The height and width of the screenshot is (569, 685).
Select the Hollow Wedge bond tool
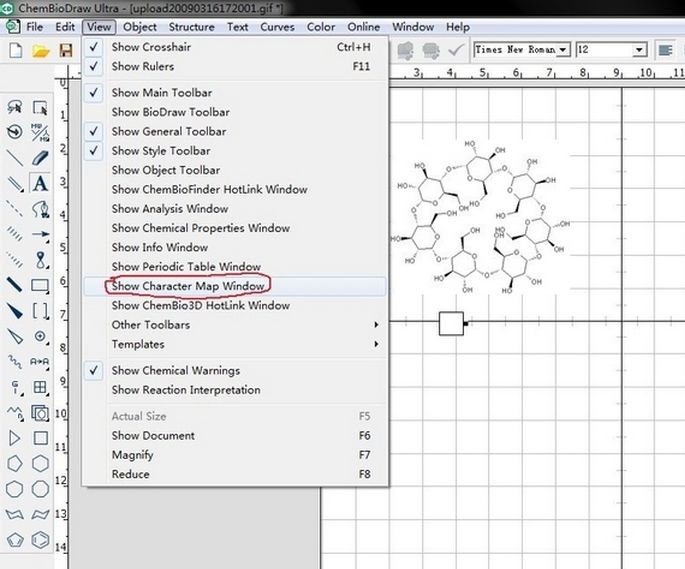pos(14,336)
